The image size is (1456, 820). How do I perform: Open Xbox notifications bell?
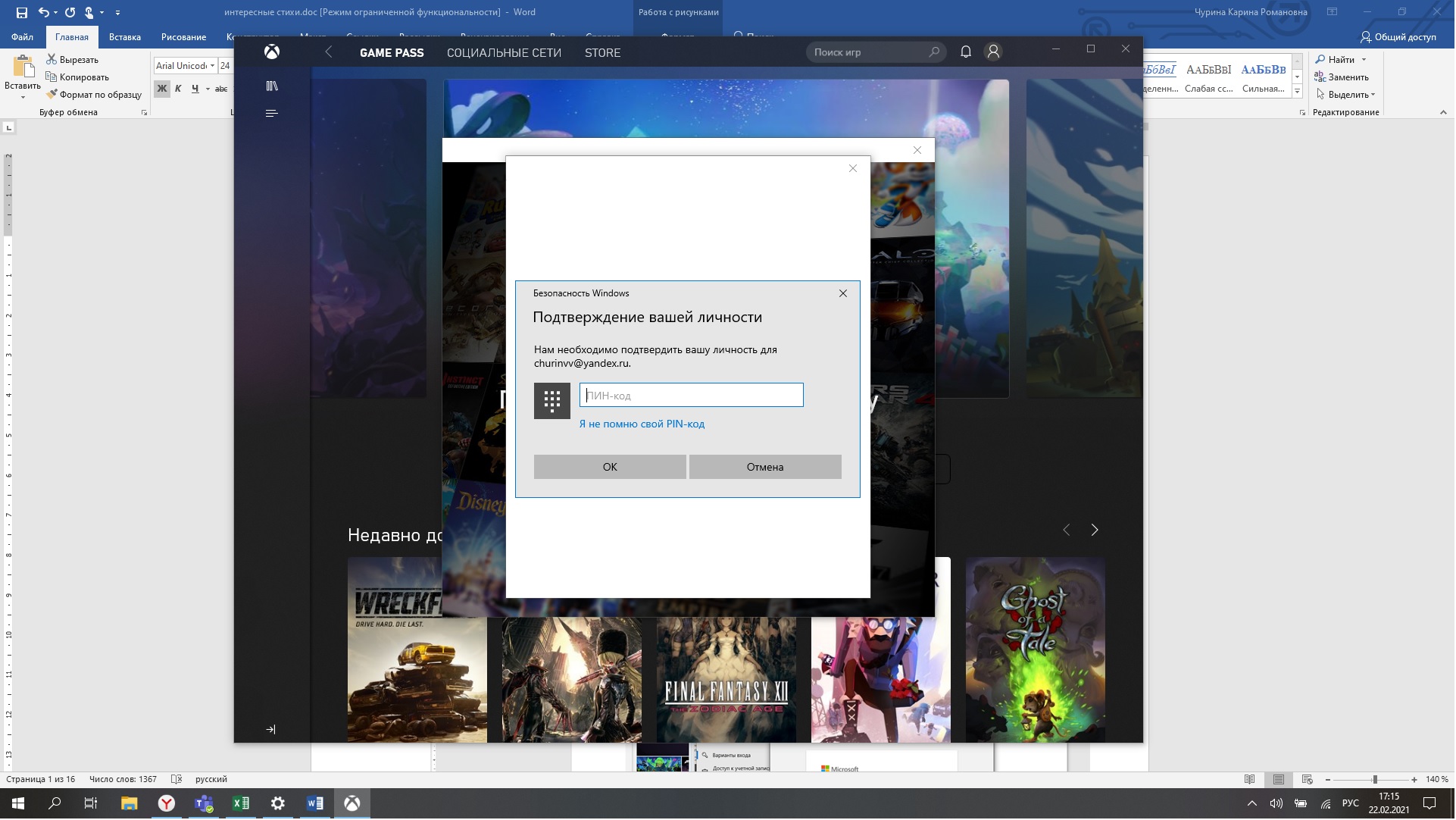967,52
